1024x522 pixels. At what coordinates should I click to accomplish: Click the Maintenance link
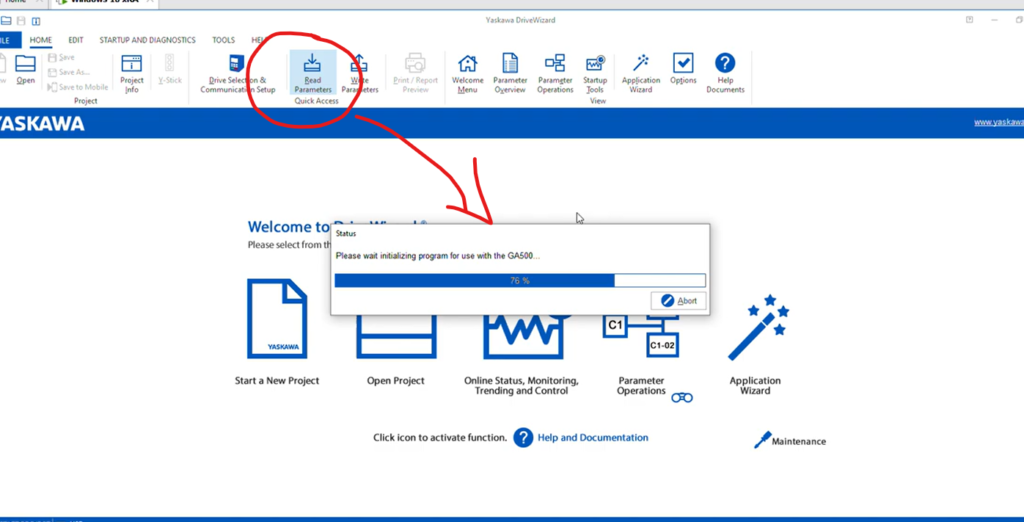pyautogui.click(x=798, y=441)
